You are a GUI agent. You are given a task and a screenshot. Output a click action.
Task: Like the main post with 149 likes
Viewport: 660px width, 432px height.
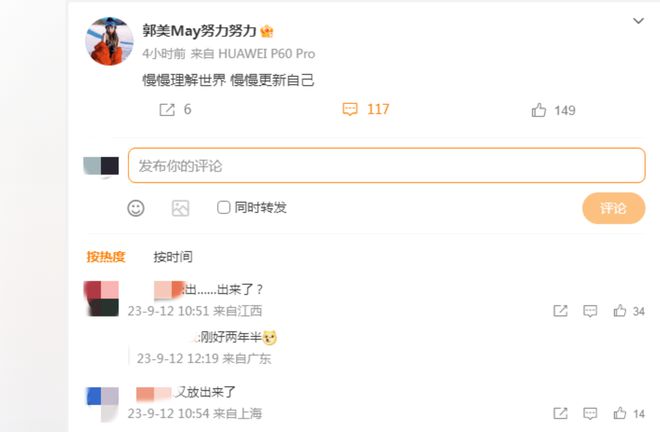tap(538, 110)
